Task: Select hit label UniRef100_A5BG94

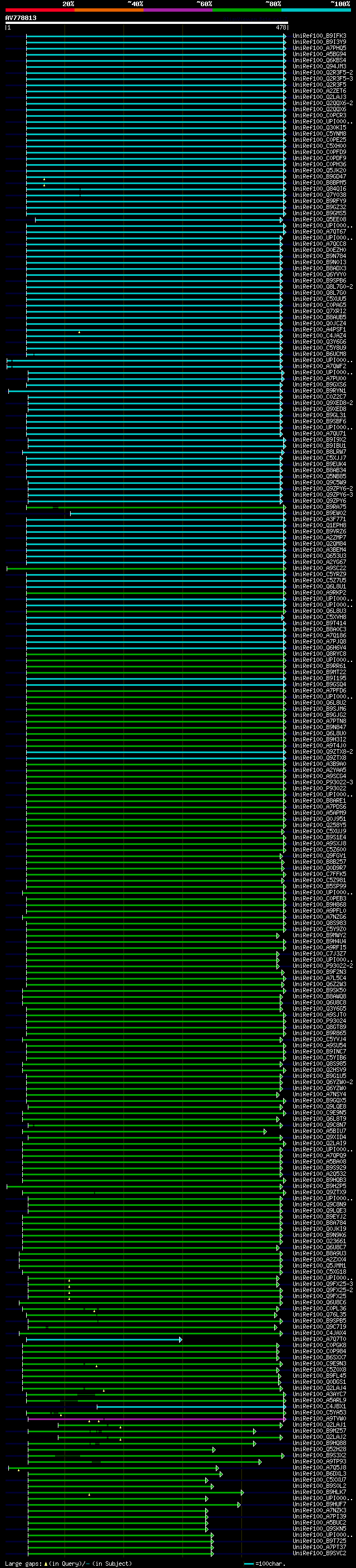Action: click(x=319, y=54)
